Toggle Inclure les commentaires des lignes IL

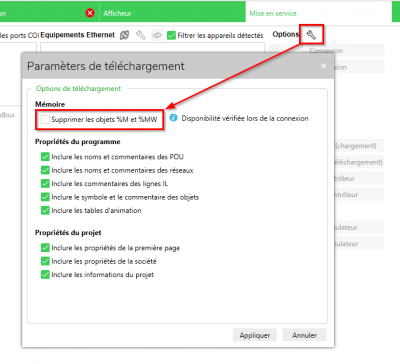click(x=45, y=183)
